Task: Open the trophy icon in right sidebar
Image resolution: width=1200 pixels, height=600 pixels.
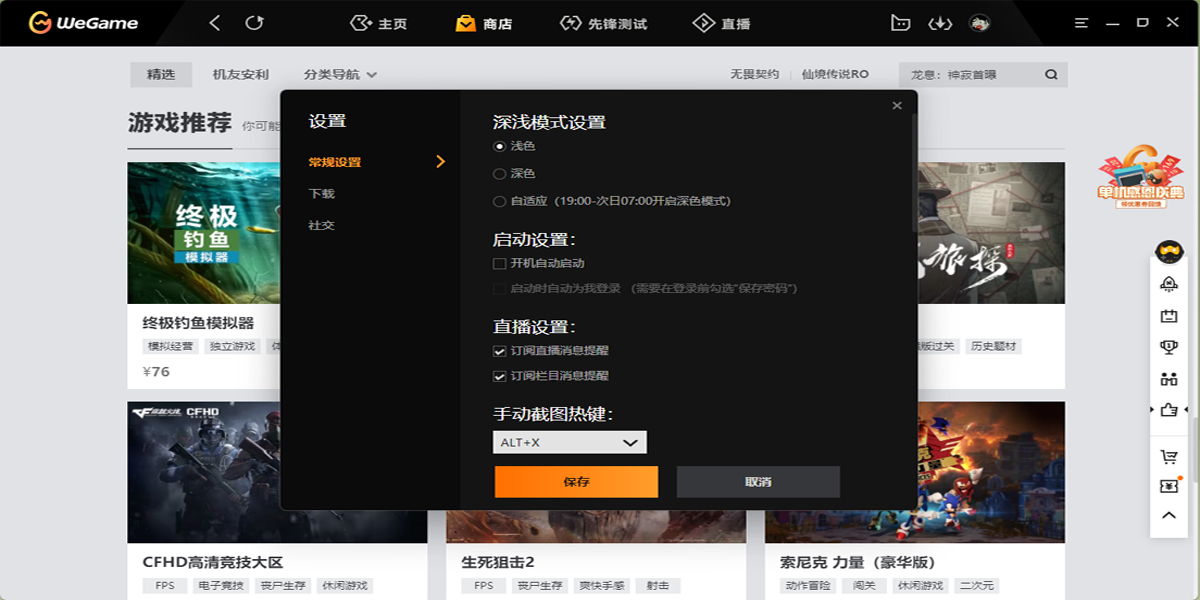Action: [x=1169, y=347]
